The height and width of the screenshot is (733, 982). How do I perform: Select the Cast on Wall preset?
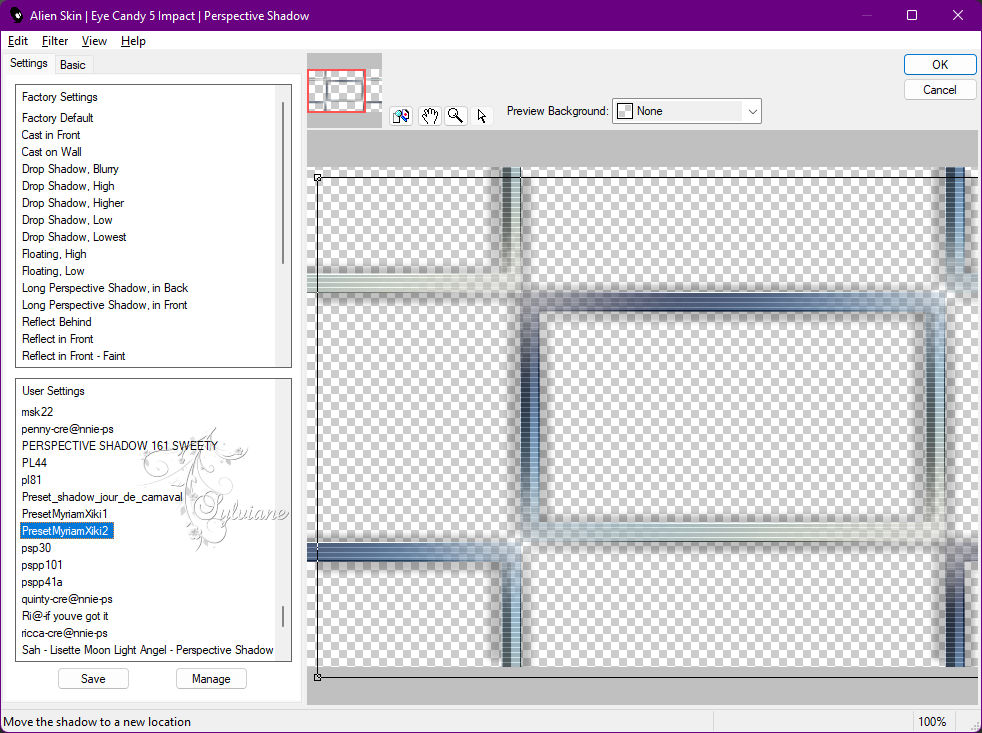pyautogui.click(x=51, y=152)
